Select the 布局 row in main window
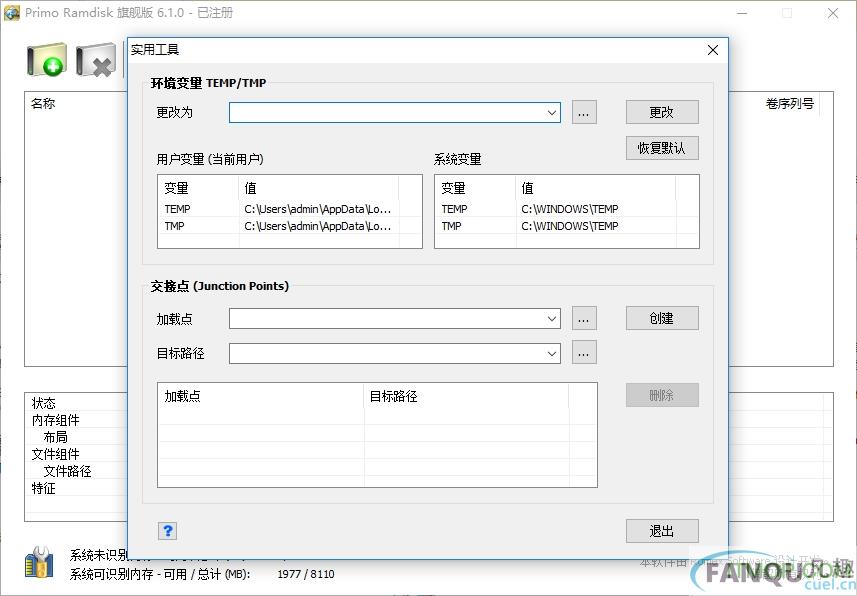The width and height of the screenshot is (857, 596). 77,437
